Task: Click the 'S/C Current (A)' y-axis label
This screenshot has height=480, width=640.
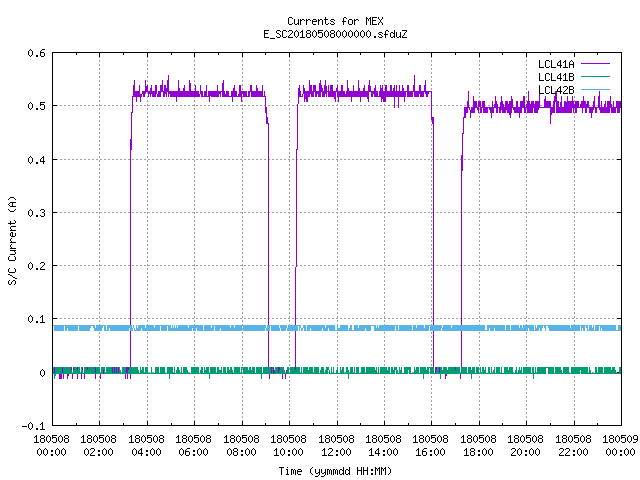Action: pyautogui.click(x=13, y=240)
